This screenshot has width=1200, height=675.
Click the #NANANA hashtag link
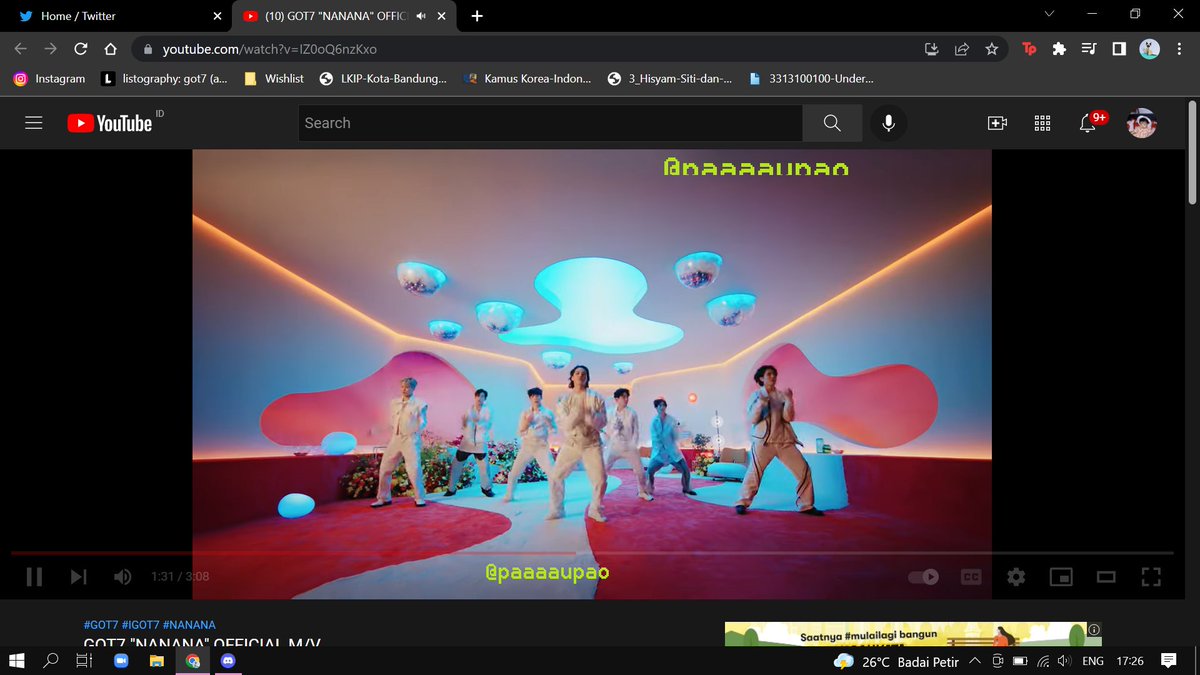pyautogui.click(x=189, y=625)
